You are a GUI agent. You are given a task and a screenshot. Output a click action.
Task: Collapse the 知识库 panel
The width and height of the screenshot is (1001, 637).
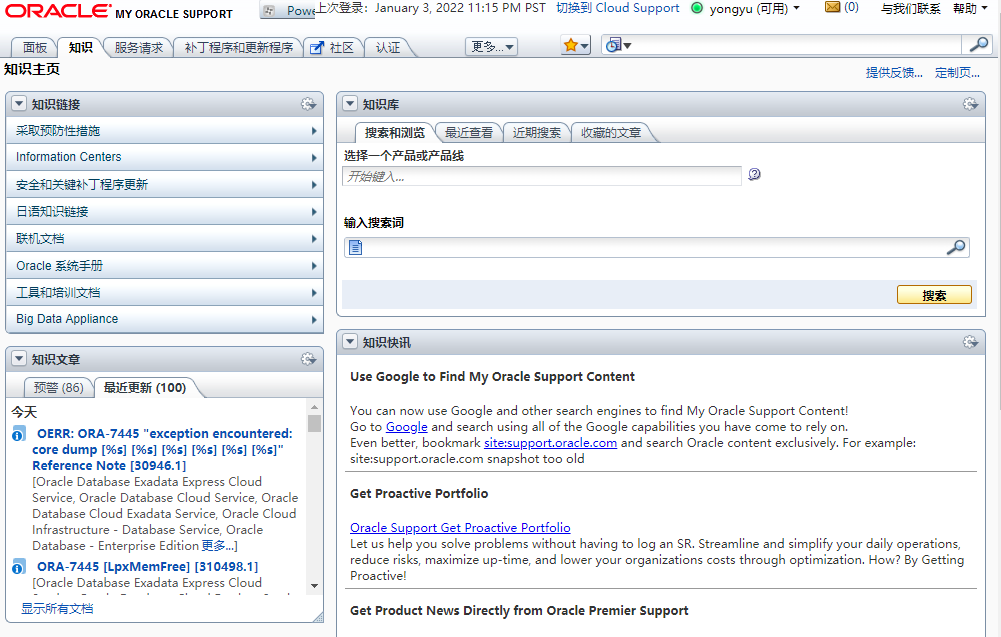tap(350, 104)
